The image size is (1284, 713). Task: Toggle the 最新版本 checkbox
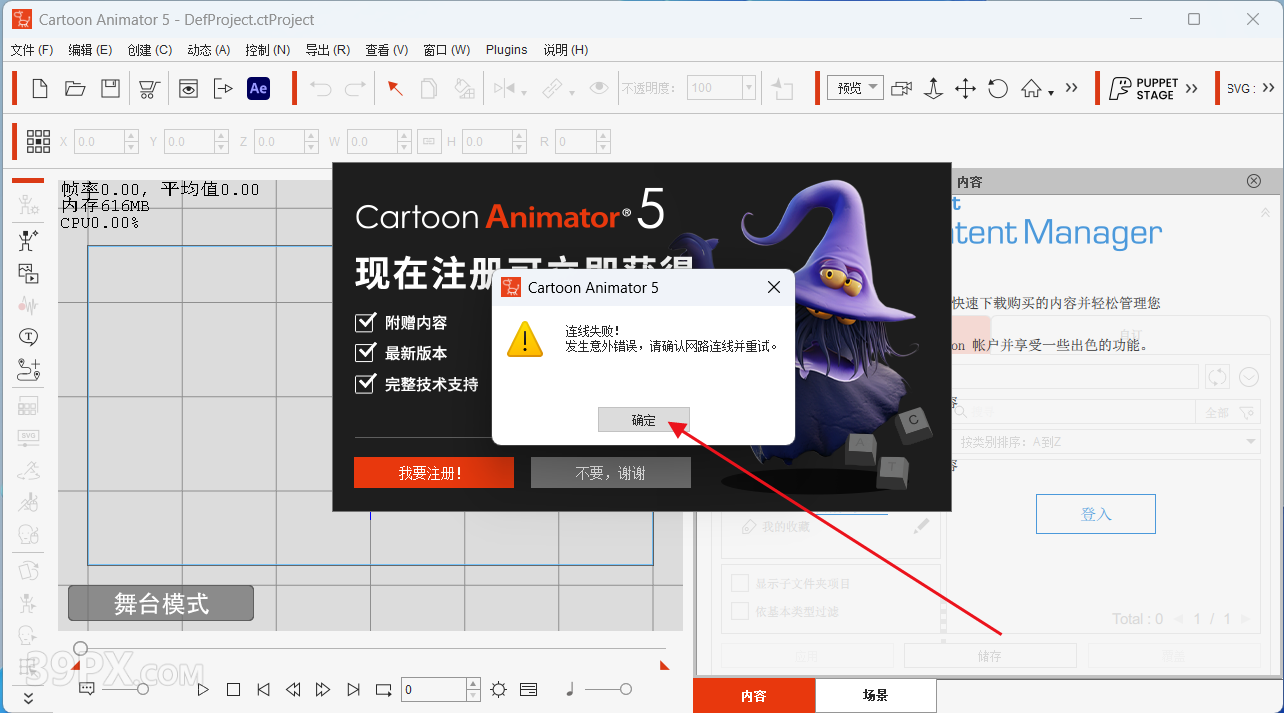(x=366, y=353)
